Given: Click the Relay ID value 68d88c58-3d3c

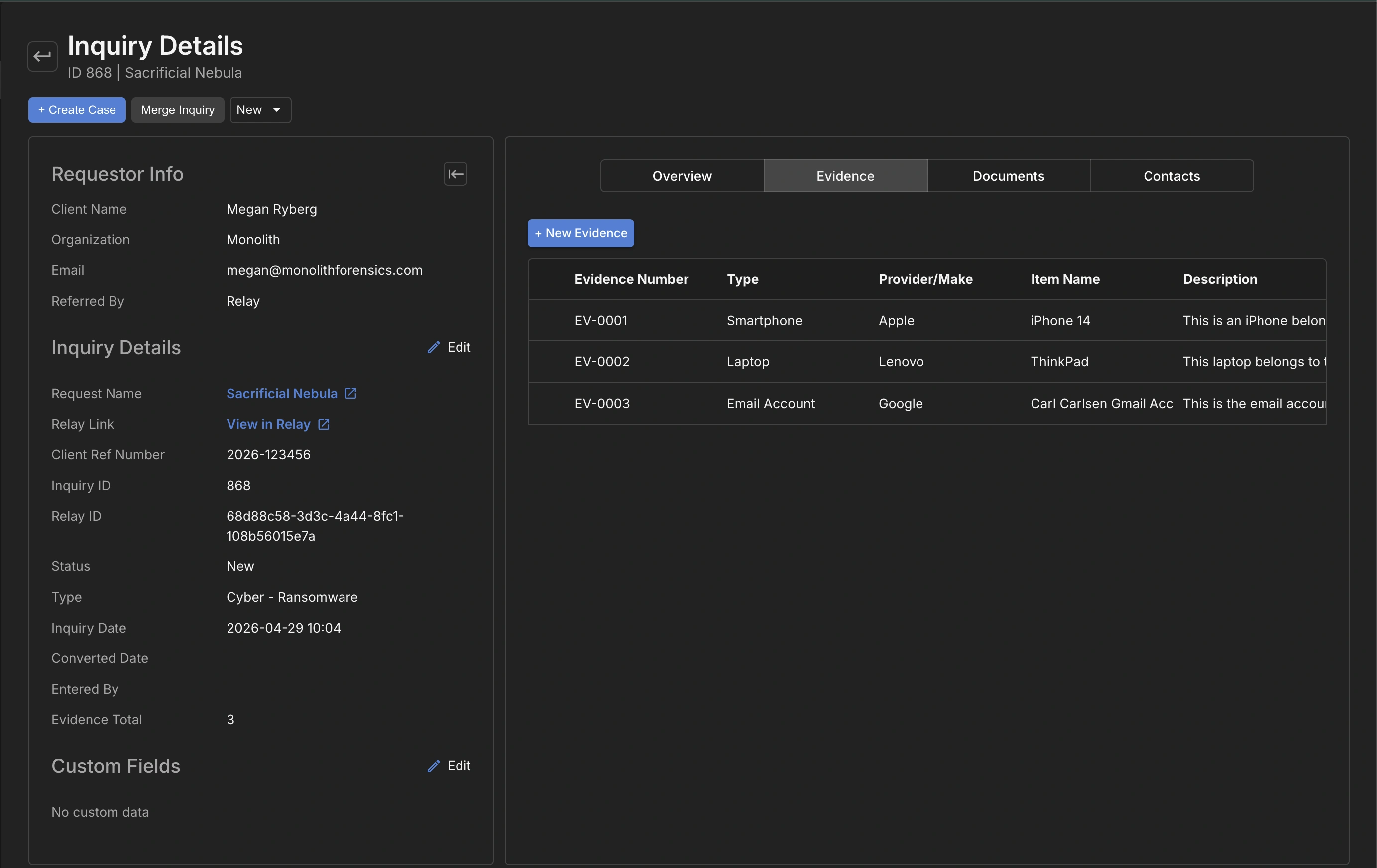Looking at the screenshot, I should (x=315, y=526).
